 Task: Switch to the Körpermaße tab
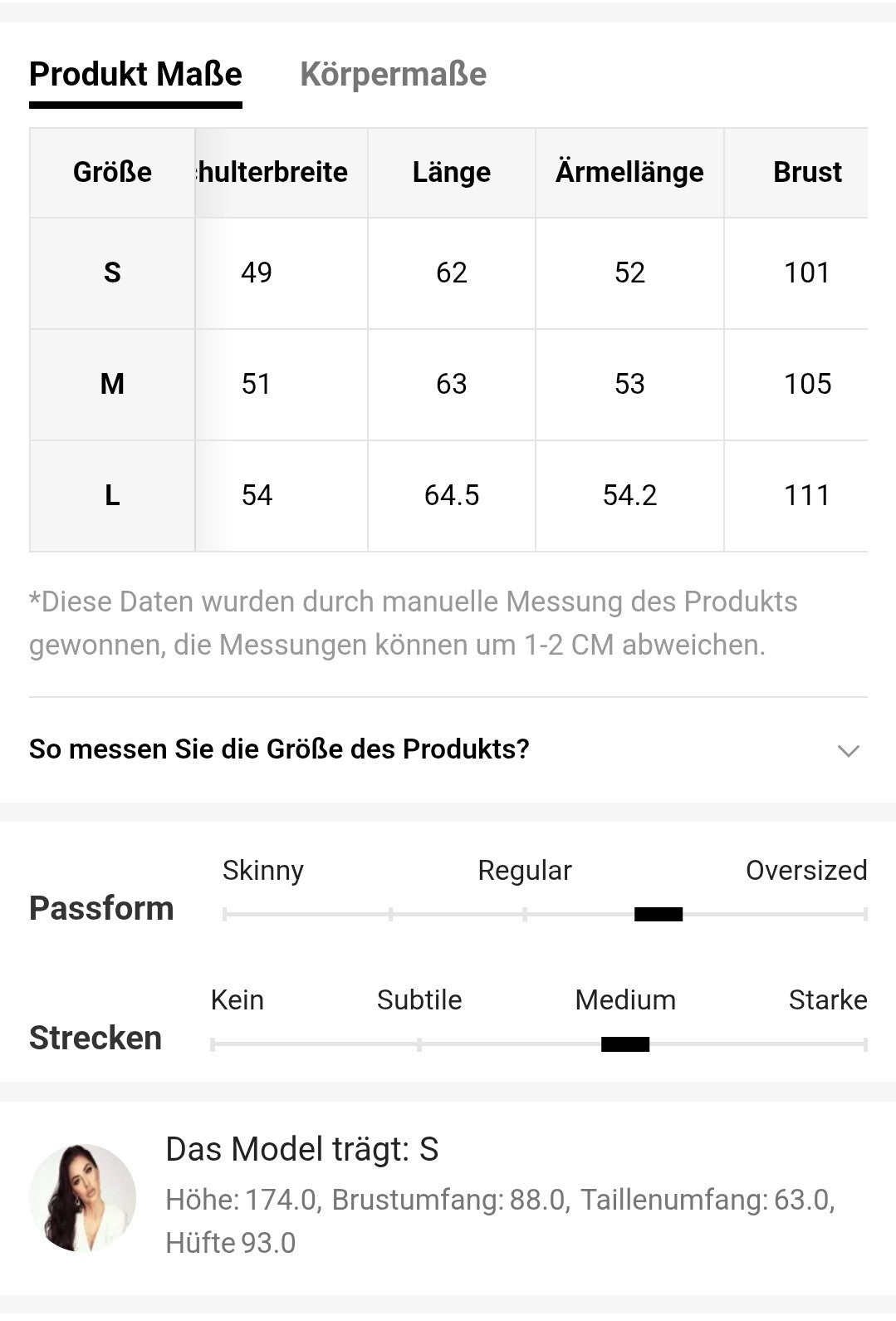point(393,75)
